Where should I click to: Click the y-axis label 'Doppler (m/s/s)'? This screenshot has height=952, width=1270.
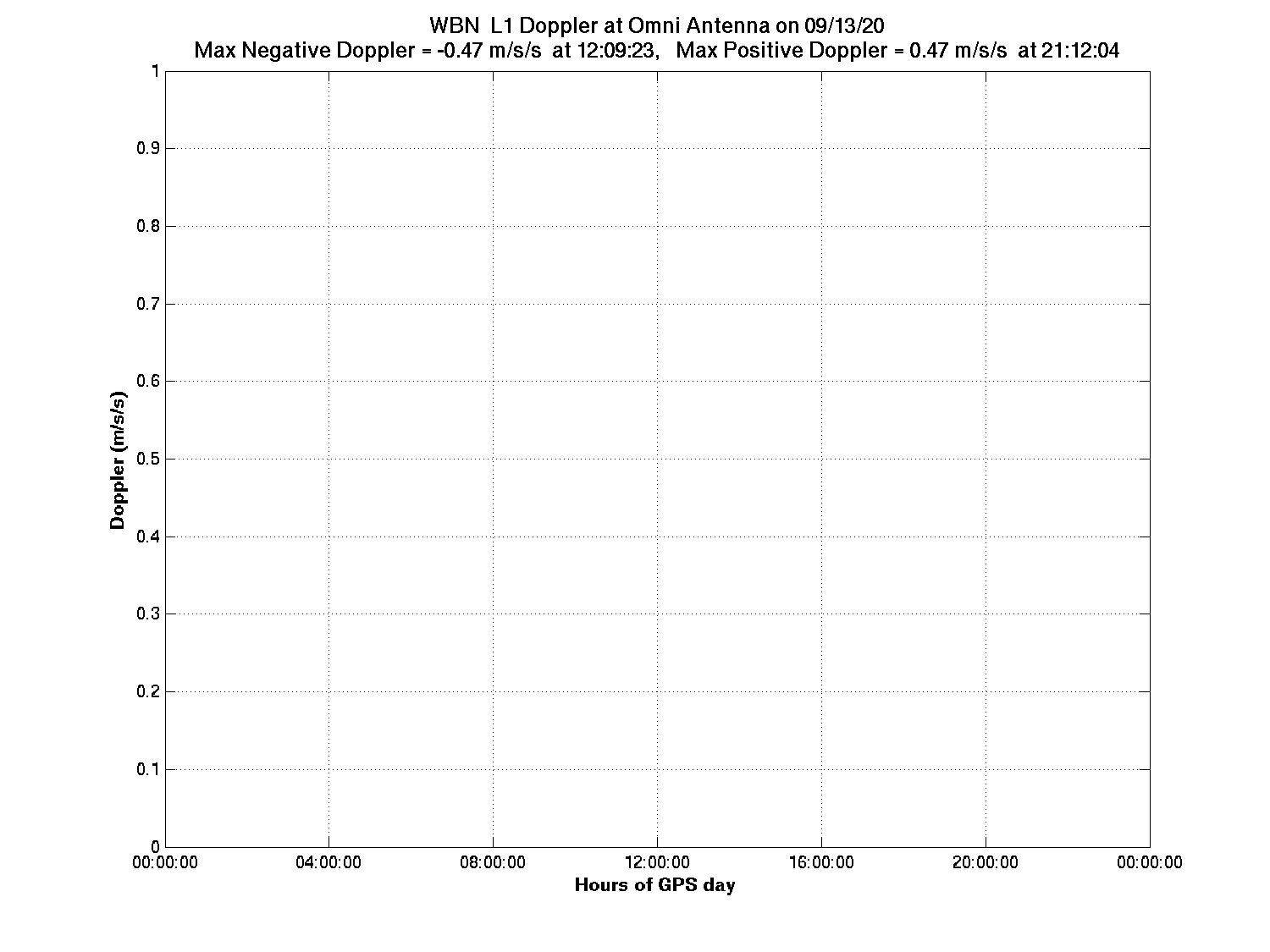pyautogui.click(x=119, y=459)
